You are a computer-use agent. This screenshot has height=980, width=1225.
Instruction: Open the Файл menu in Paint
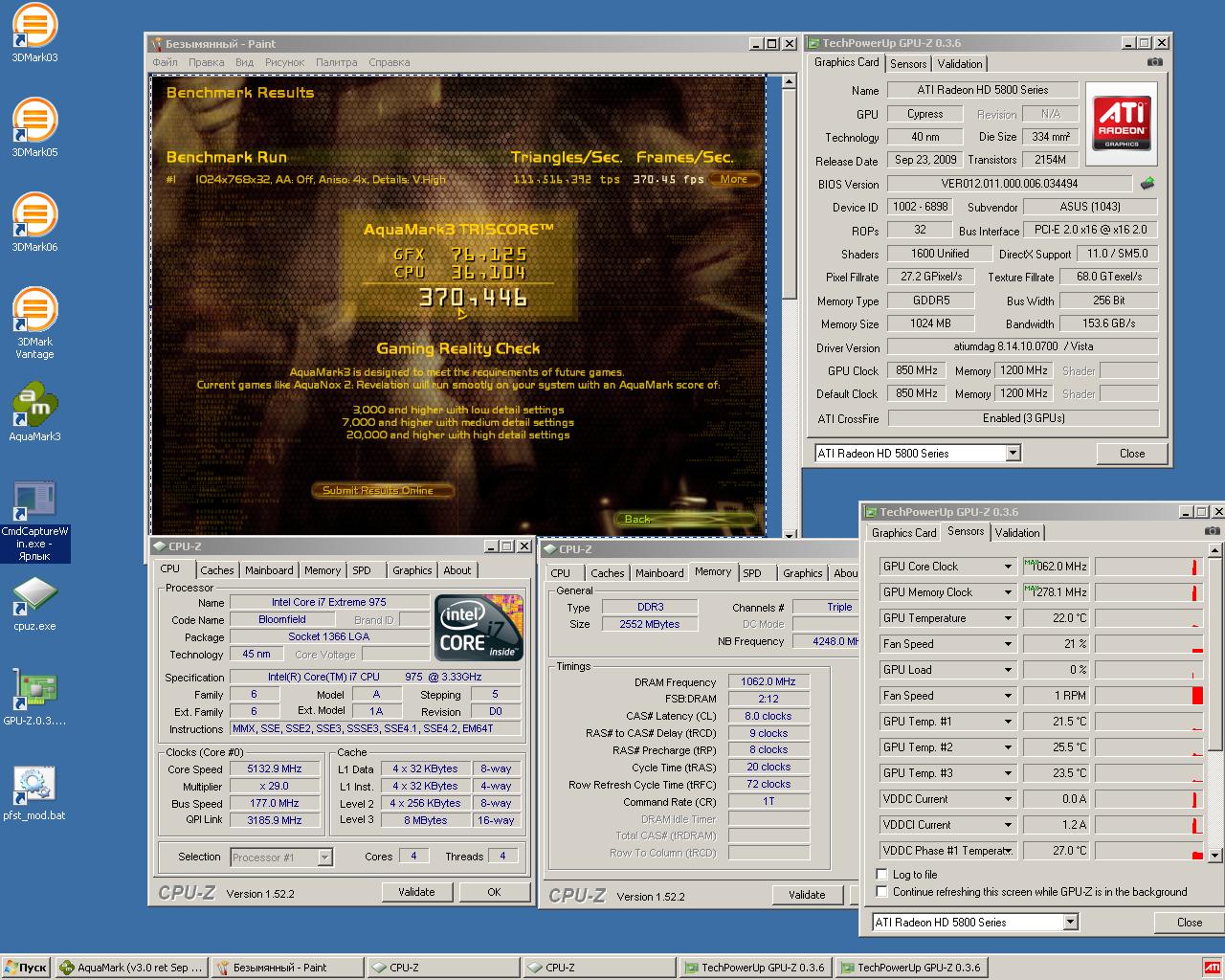(x=165, y=62)
